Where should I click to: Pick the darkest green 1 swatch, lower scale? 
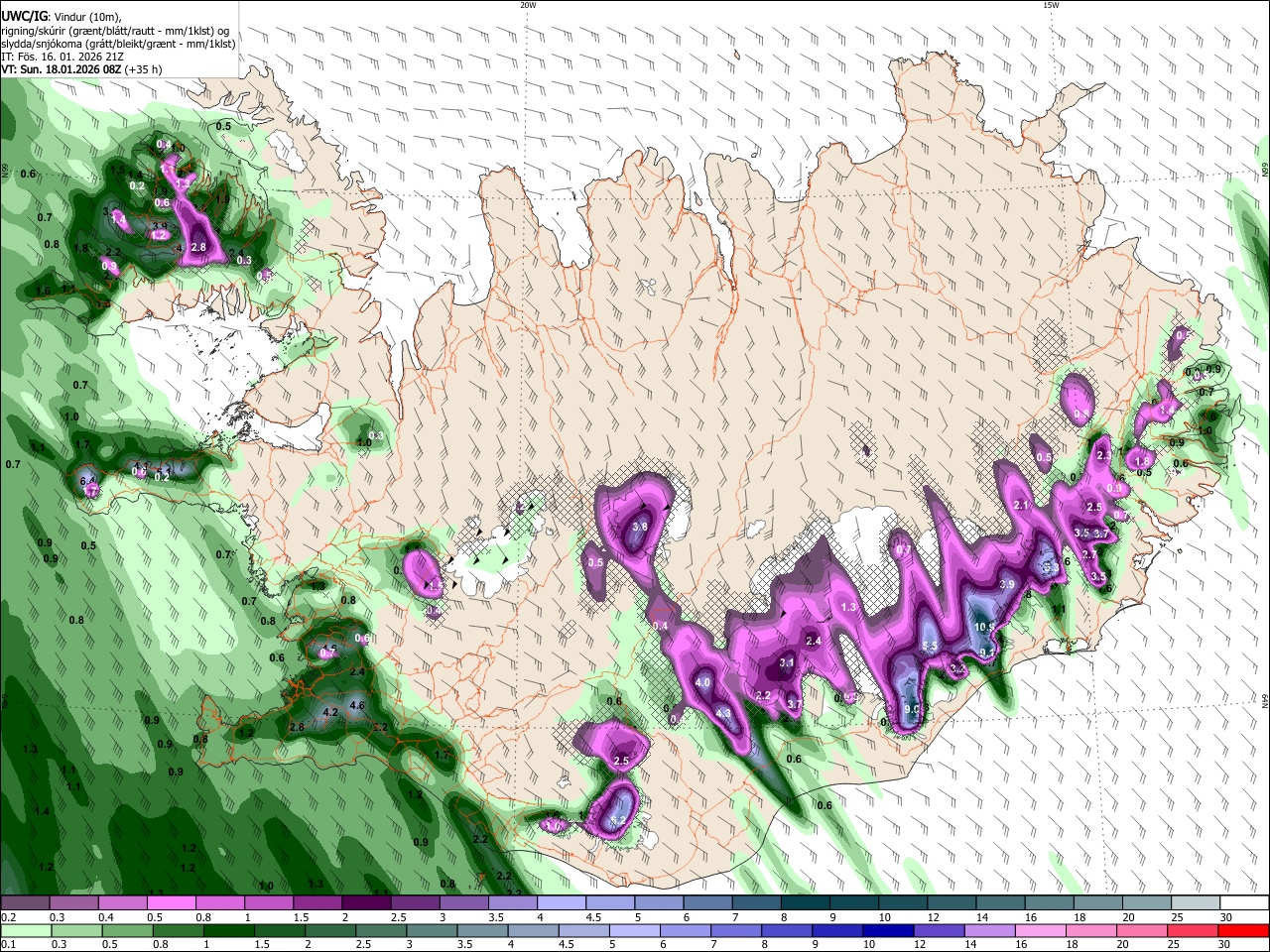pos(228,931)
